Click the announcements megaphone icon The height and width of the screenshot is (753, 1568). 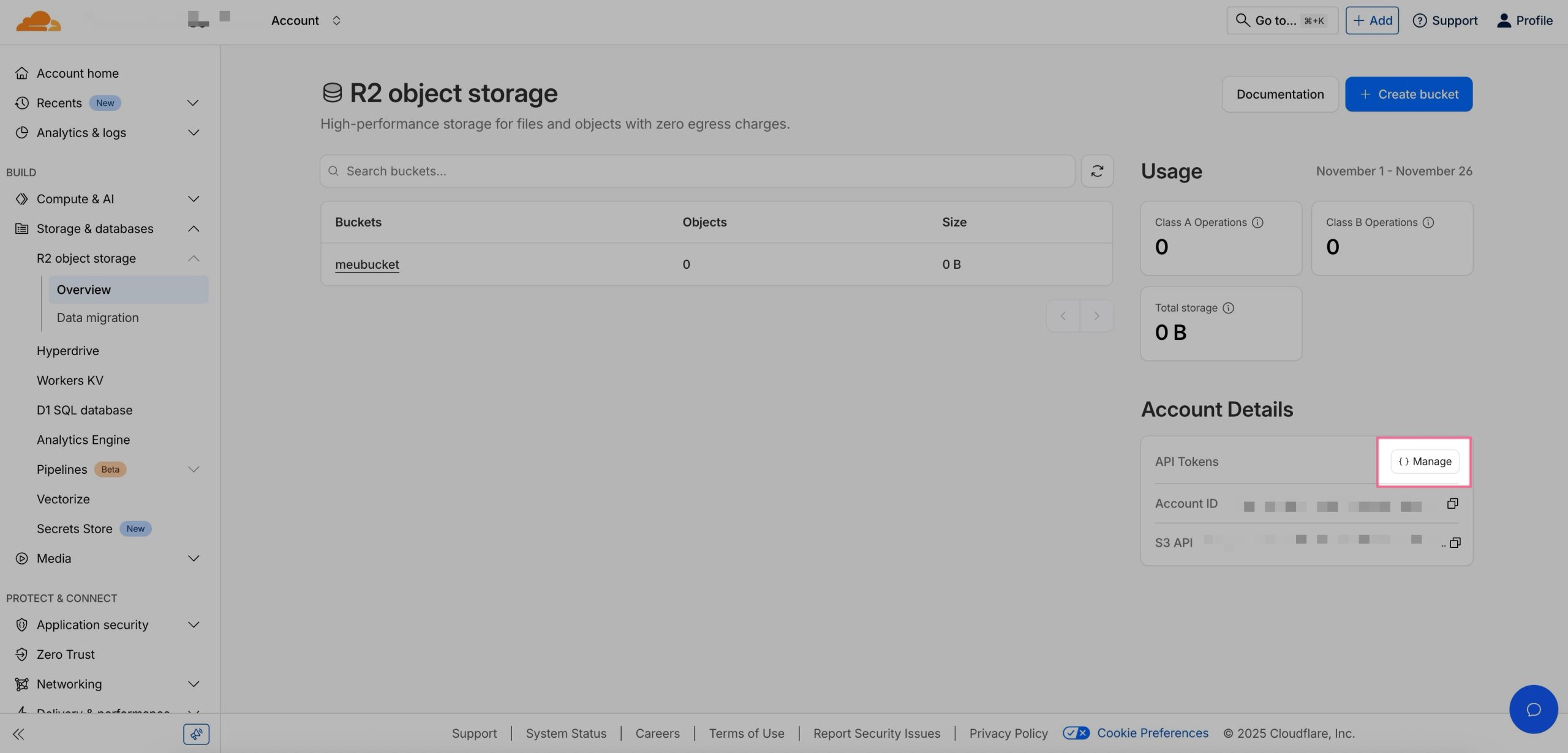[196, 734]
